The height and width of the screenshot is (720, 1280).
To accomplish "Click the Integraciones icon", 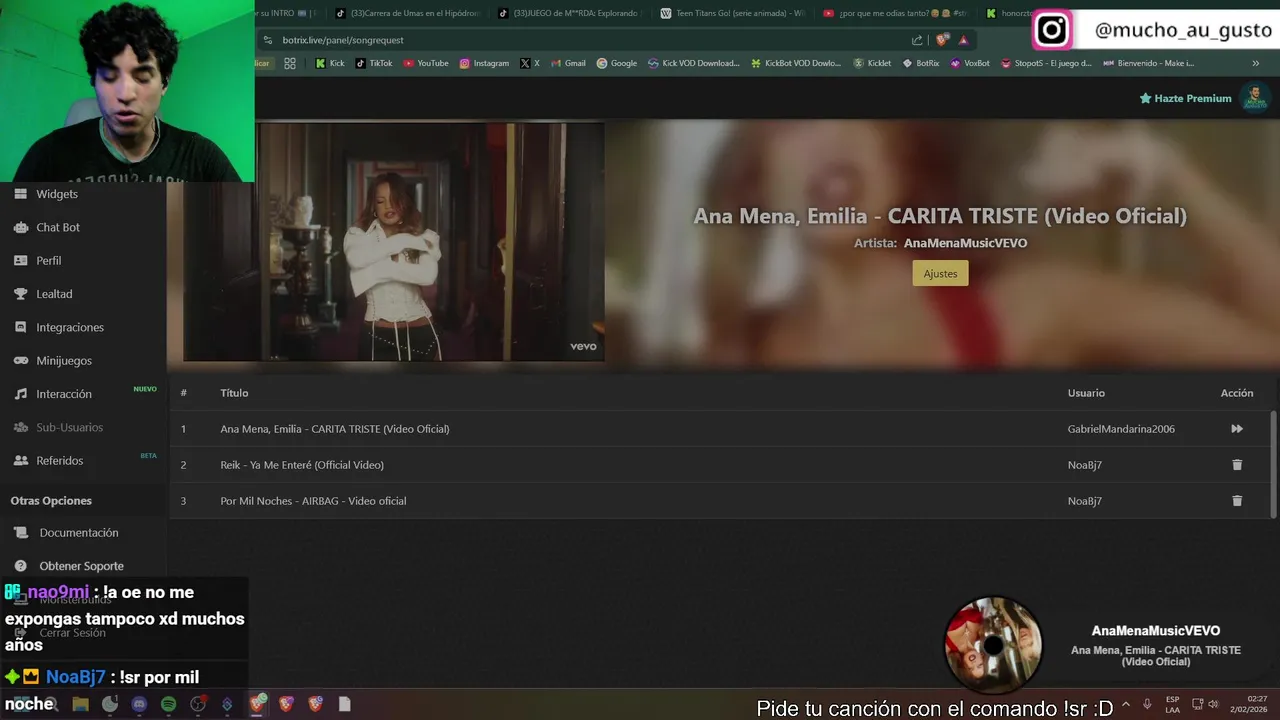I will [x=20, y=327].
